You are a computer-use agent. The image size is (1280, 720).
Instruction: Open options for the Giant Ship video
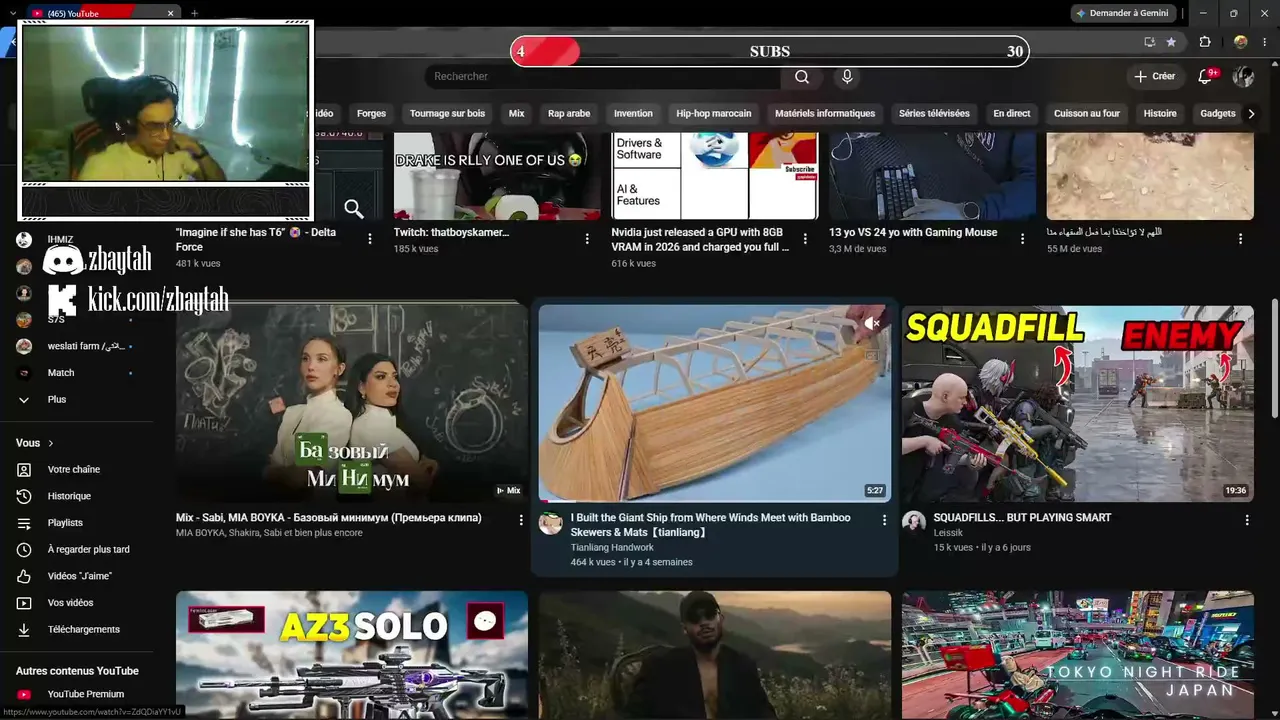[884, 520]
